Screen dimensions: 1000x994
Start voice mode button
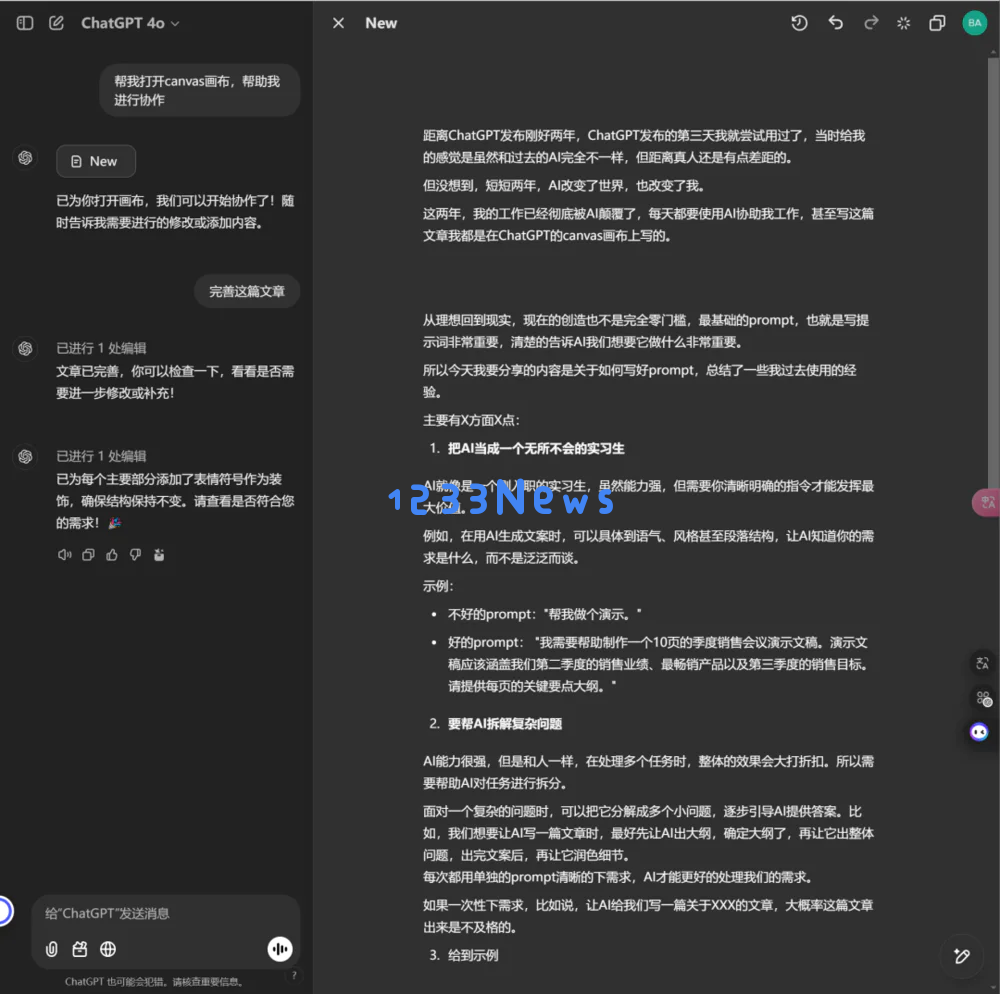click(x=279, y=949)
